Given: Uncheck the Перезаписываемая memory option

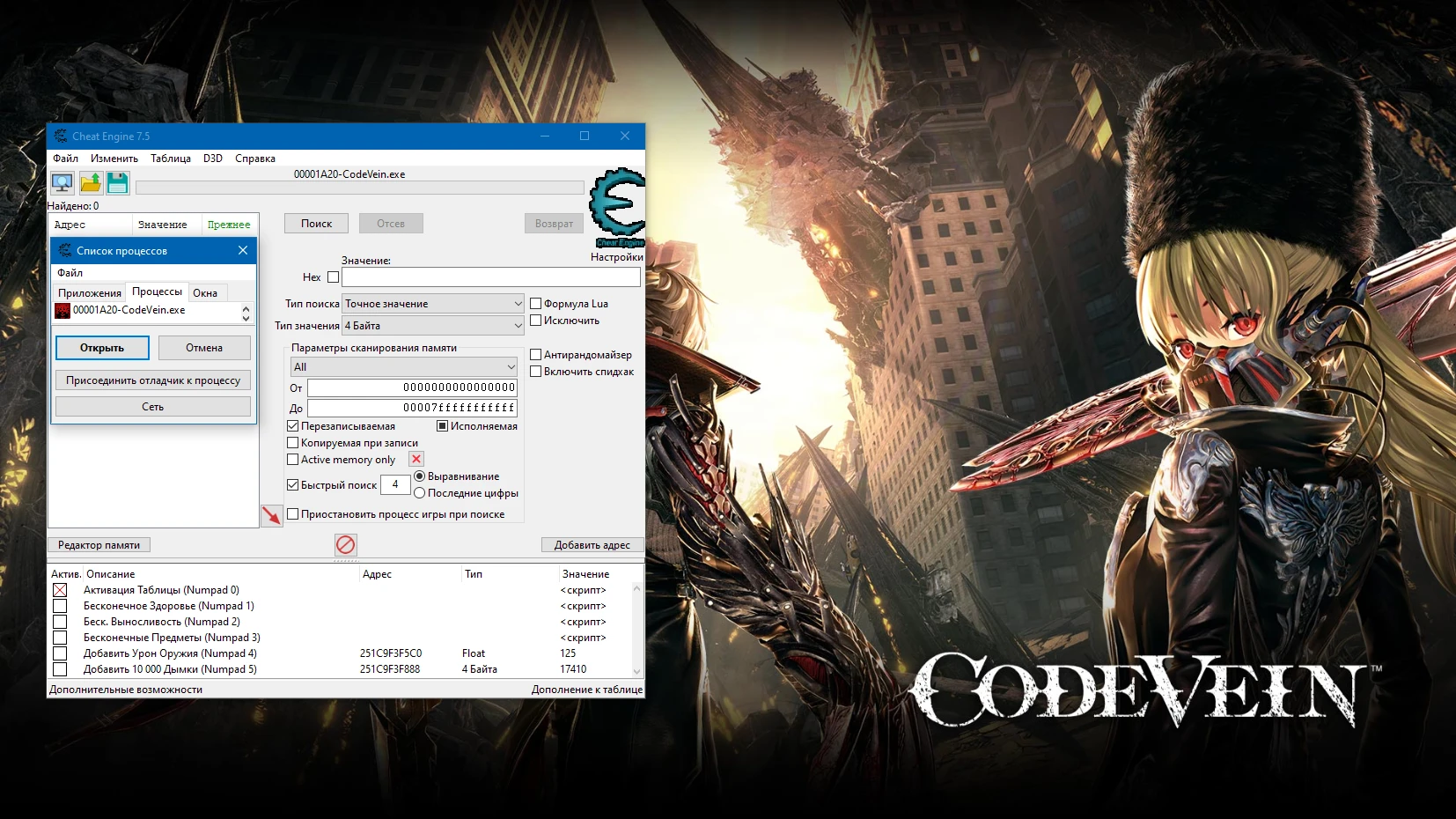Looking at the screenshot, I should pos(293,425).
